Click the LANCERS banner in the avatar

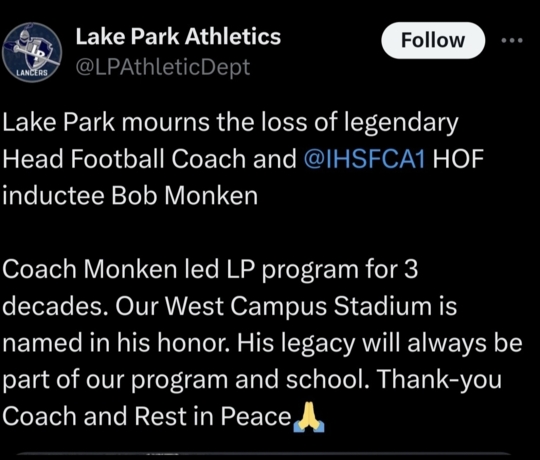click(x=32, y=73)
